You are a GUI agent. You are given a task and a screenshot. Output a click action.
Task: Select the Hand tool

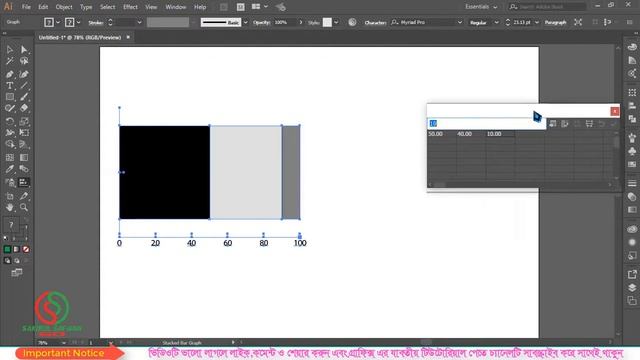pos(10,208)
